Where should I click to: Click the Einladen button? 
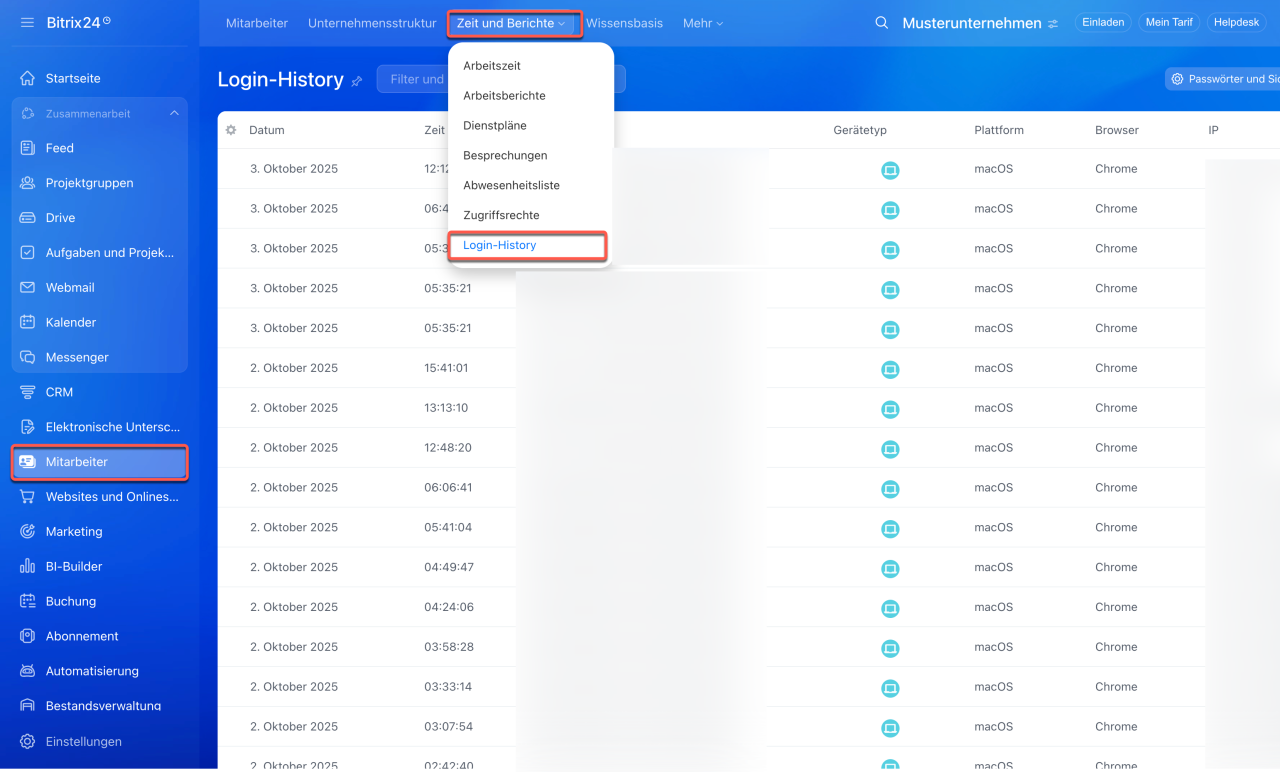pyautogui.click(x=1103, y=22)
